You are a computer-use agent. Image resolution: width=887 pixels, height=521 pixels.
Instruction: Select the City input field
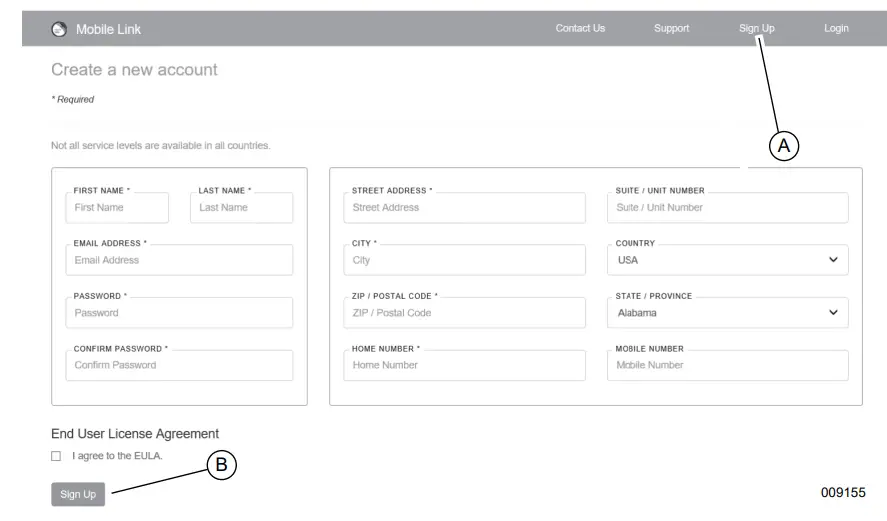pos(464,260)
